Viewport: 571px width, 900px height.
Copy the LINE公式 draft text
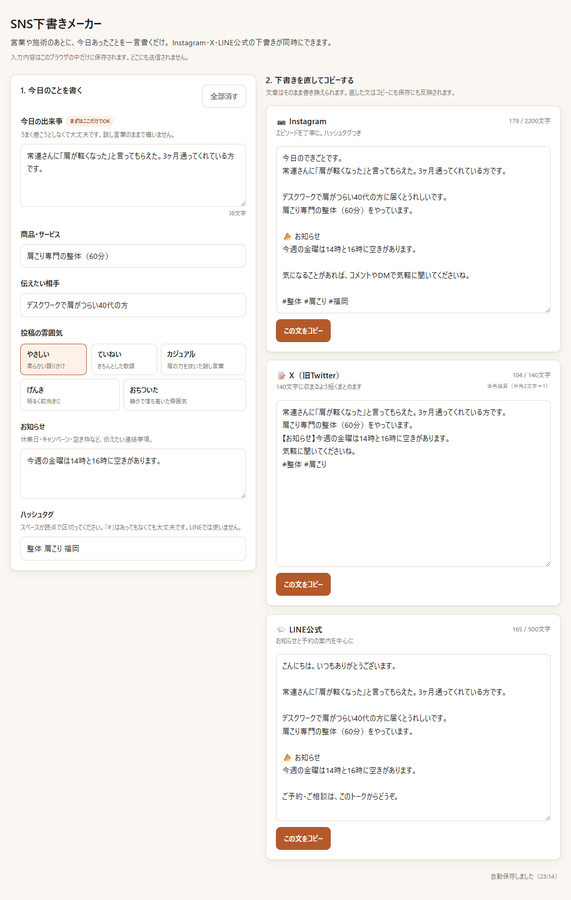coord(303,838)
